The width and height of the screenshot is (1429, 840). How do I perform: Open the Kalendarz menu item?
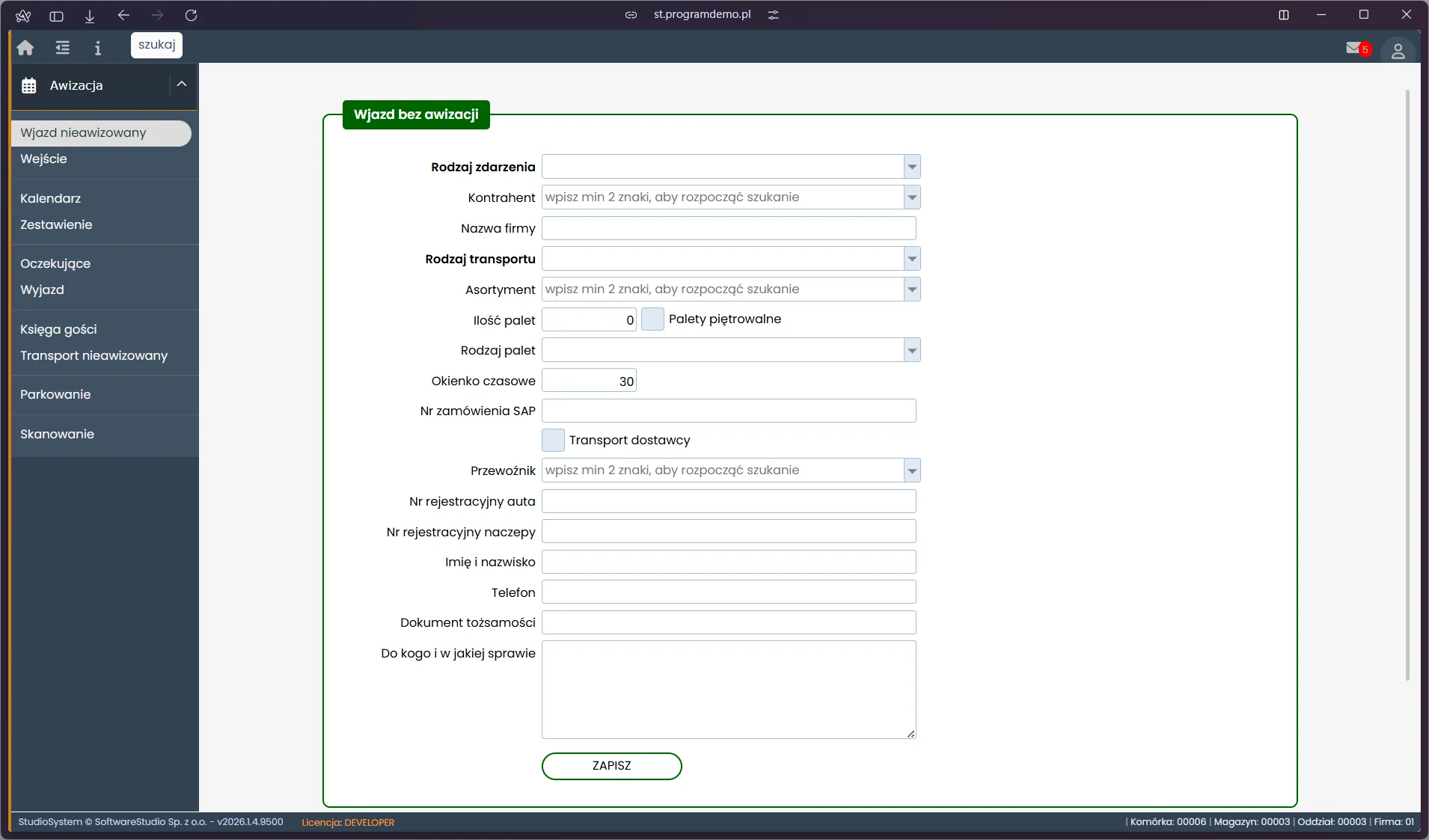(50, 199)
